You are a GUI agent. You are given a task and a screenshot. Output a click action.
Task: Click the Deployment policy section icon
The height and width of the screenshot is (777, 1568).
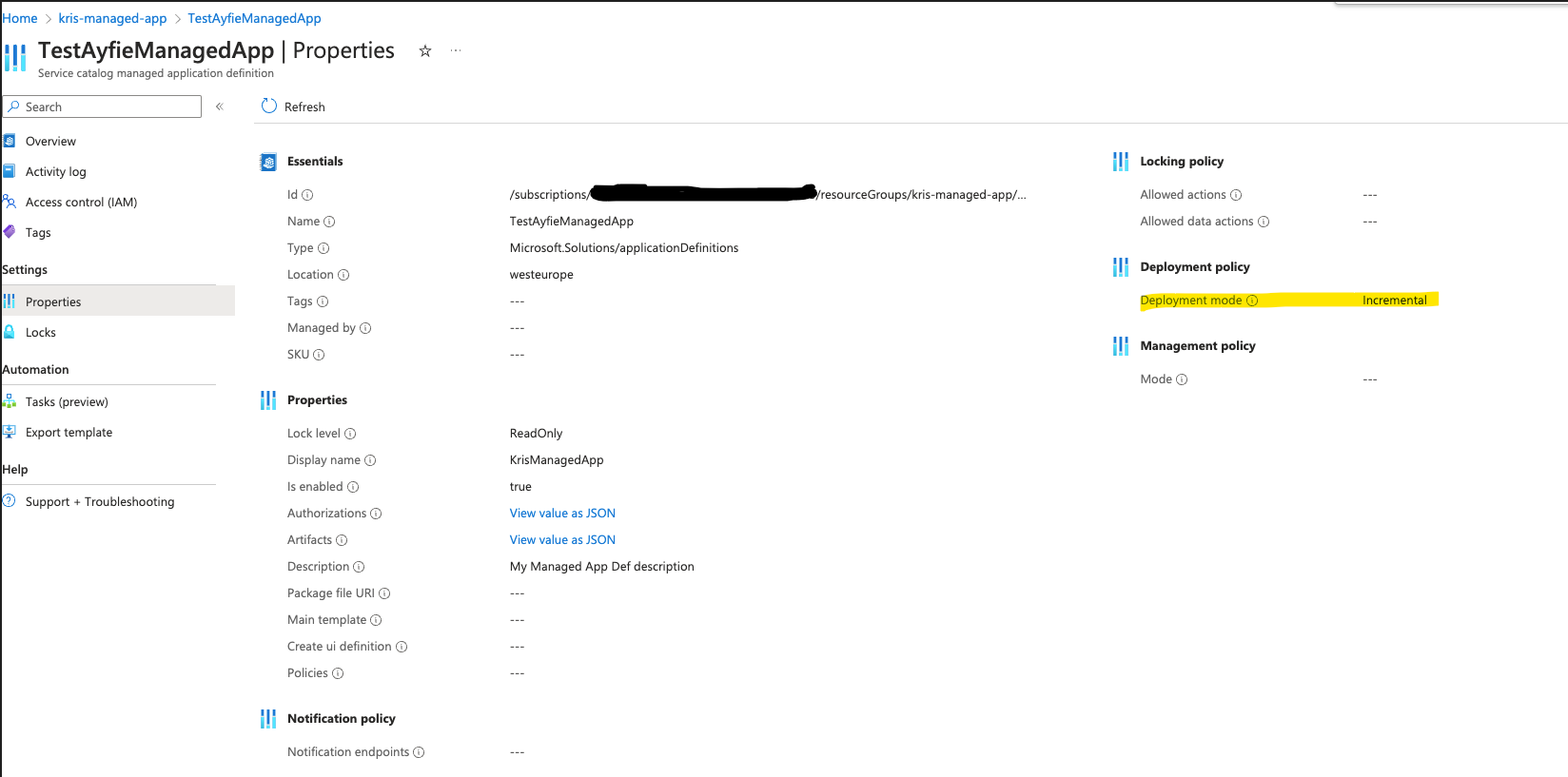[1121, 267]
